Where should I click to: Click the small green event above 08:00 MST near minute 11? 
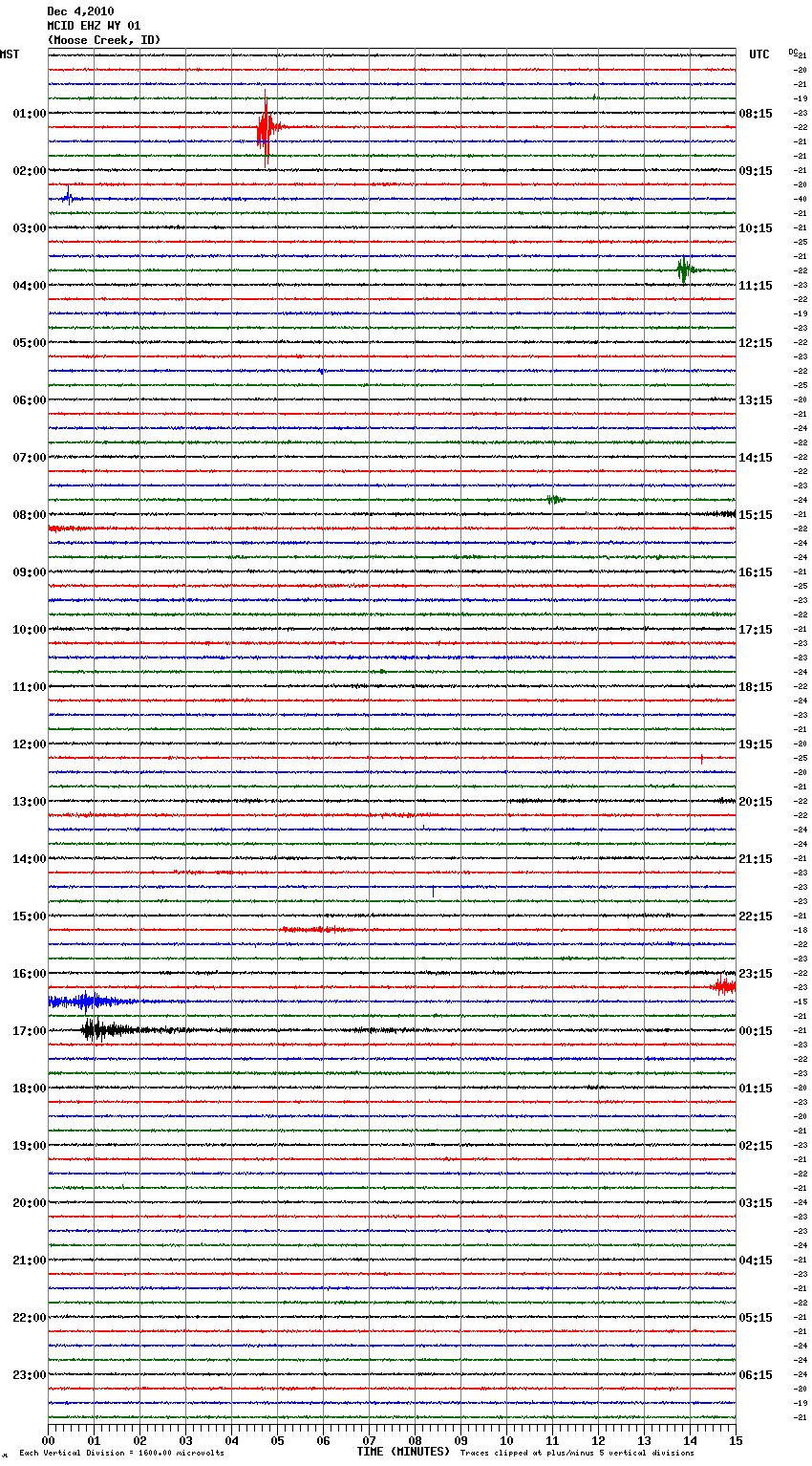(x=554, y=499)
